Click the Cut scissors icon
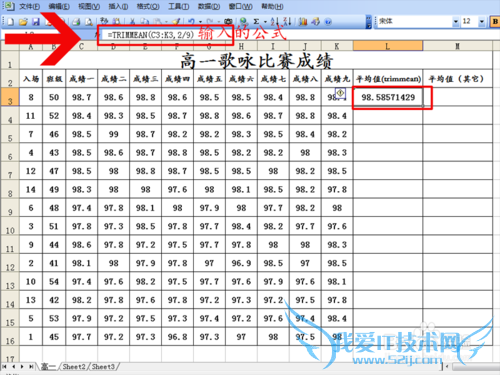Viewport: 500px width, 375px height. 132,22
